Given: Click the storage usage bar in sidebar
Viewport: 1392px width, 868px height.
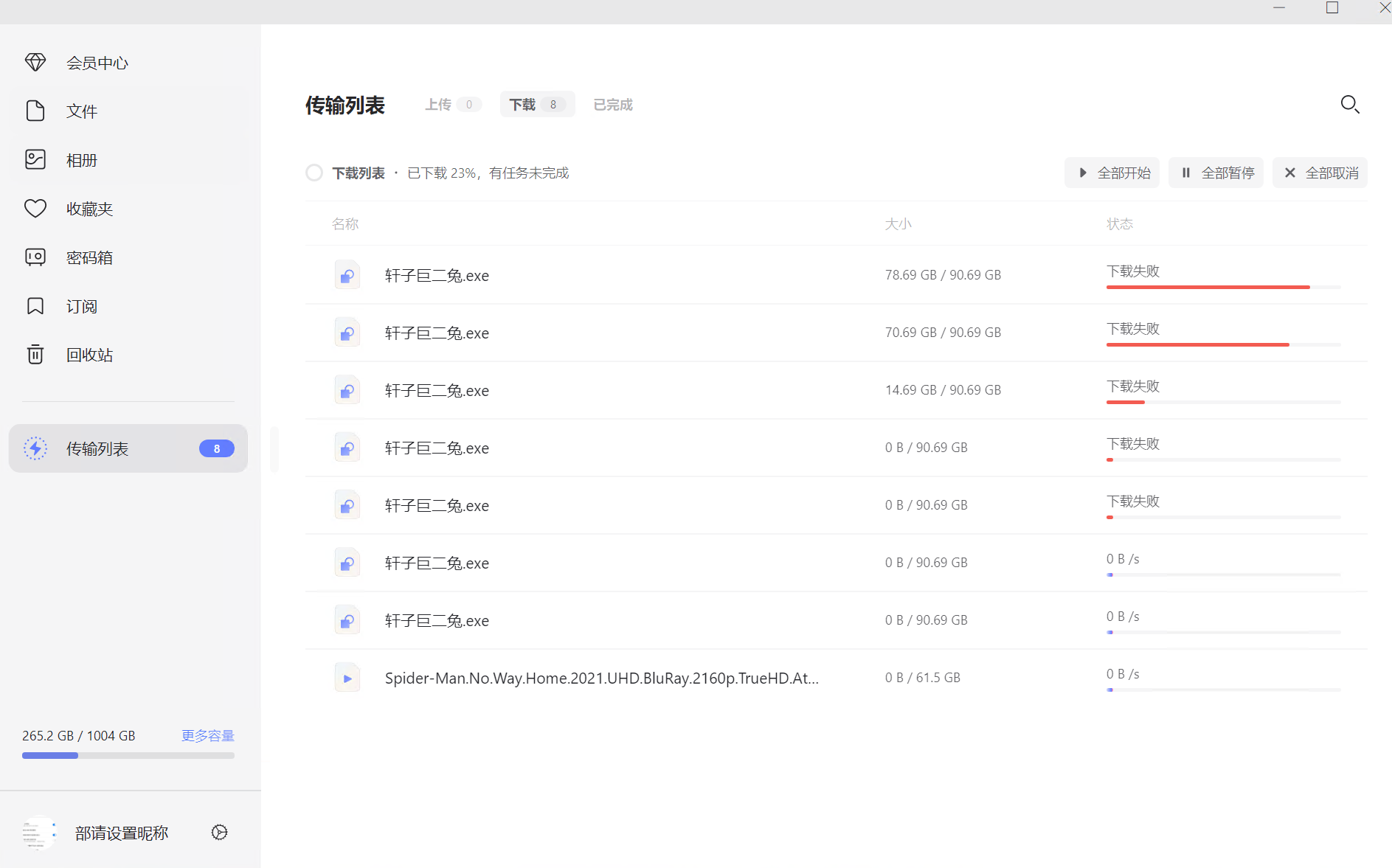Looking at the screenshot, I should click(x=128, y=755).
